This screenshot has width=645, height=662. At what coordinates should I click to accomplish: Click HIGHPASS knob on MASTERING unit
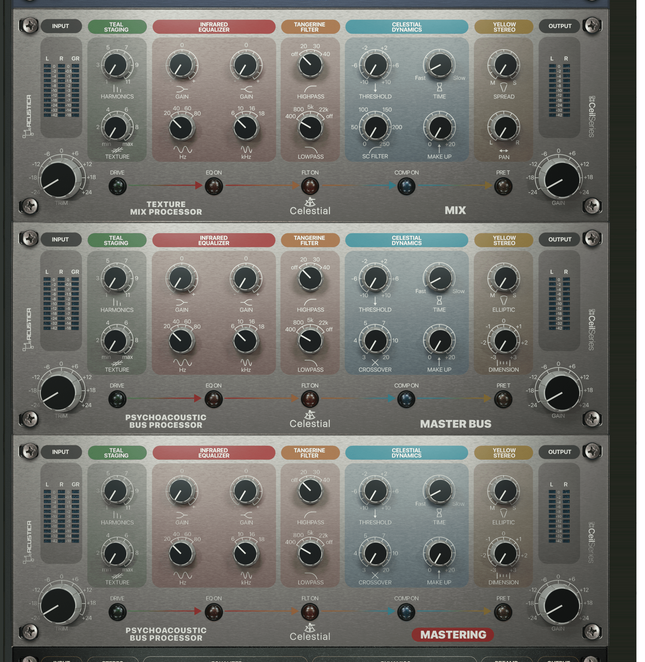click(310, 491)
